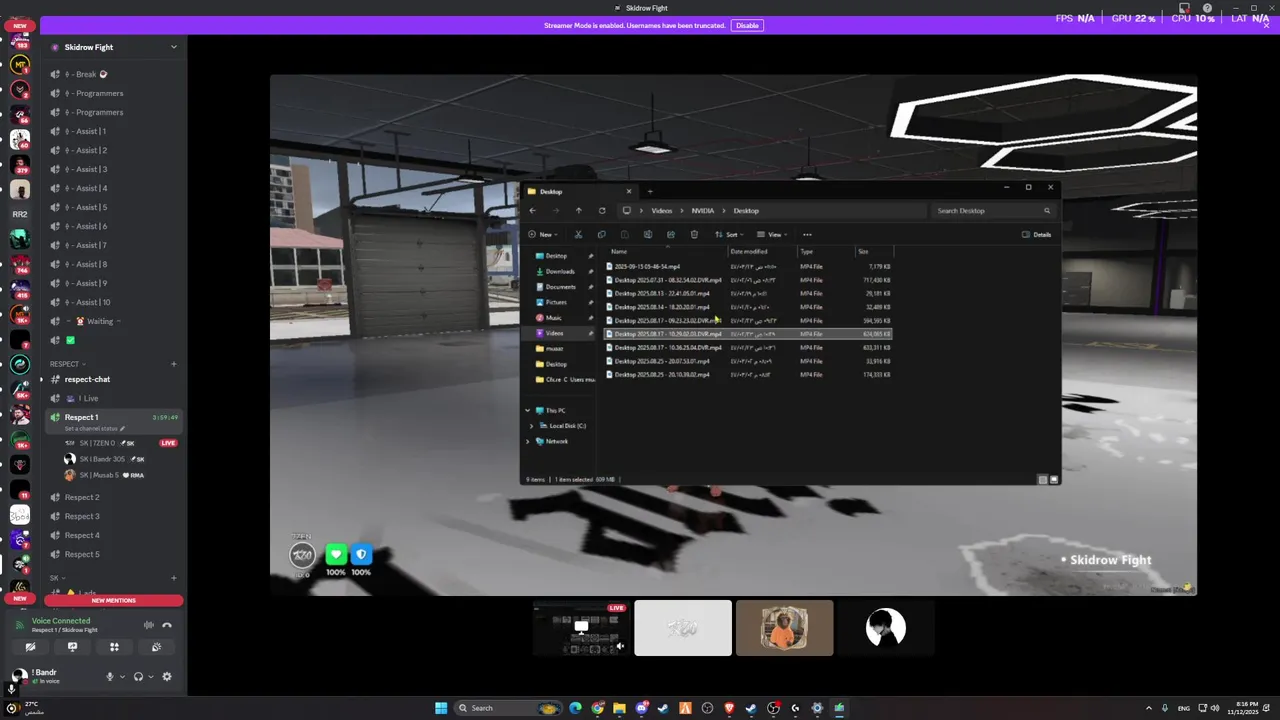Viewport: 1280px width, 720px height.
Task: Open microphone input device options arrow
Action: click(x=122, y=677)
